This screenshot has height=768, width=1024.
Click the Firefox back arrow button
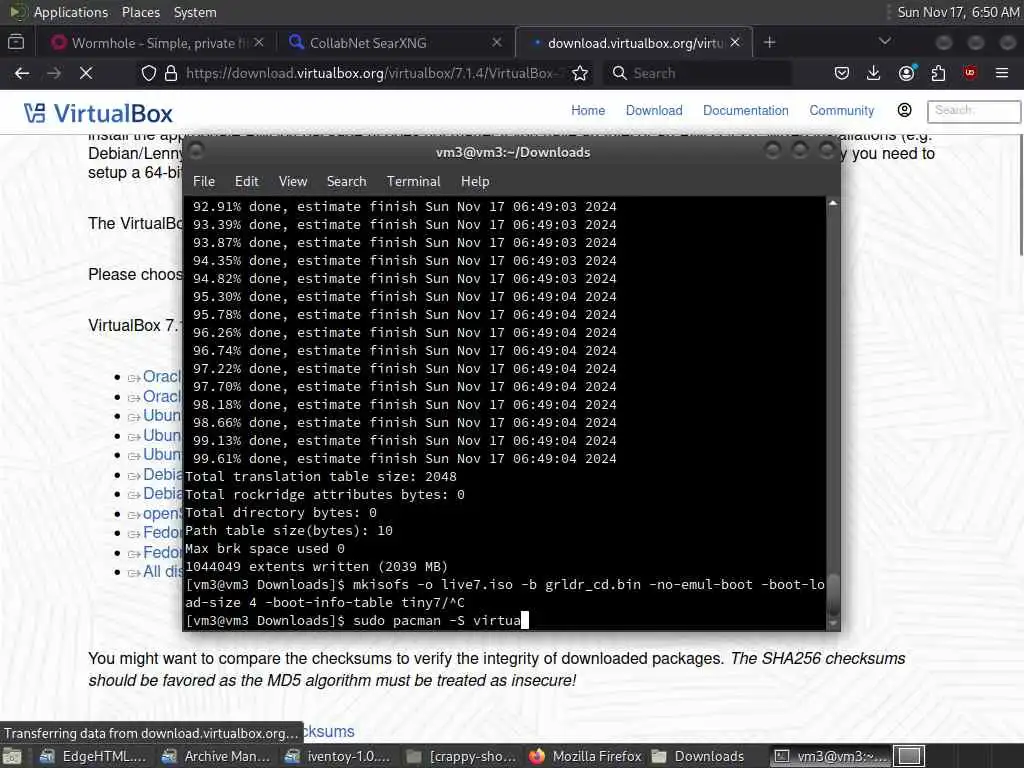(22, 73)
